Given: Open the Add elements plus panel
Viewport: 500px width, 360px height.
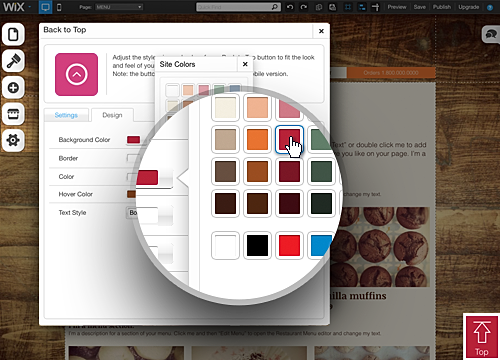Looking at the screenshot, I should pos(13,88).
